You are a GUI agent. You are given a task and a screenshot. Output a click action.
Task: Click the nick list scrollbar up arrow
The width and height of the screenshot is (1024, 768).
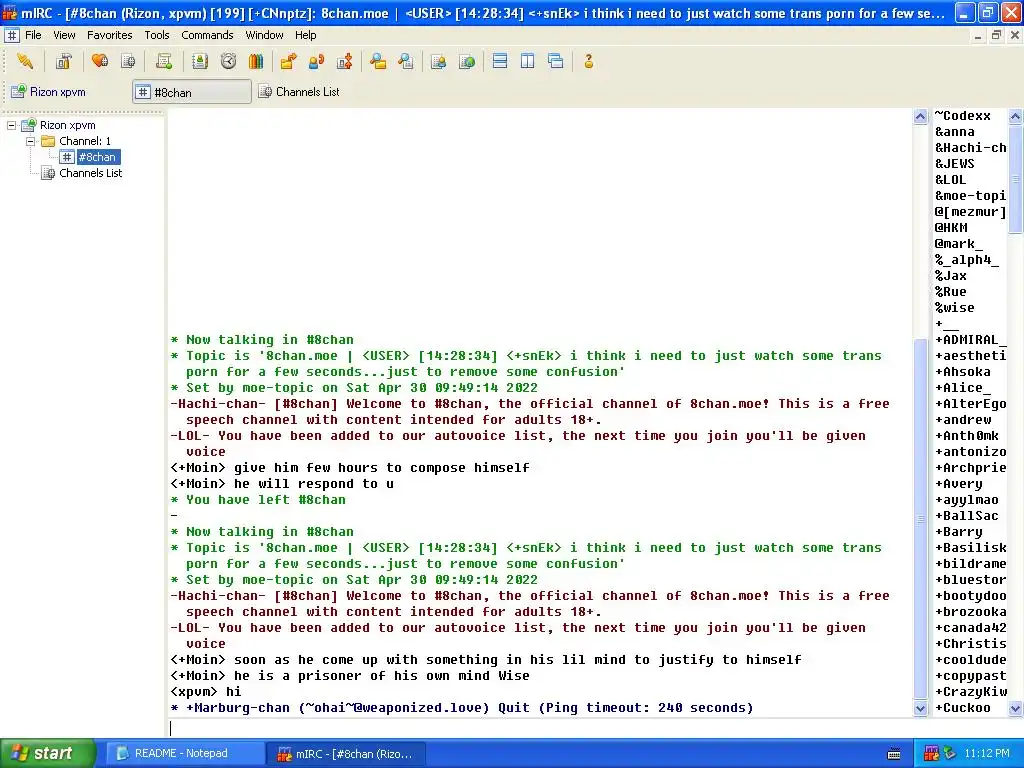(1016, 117)
